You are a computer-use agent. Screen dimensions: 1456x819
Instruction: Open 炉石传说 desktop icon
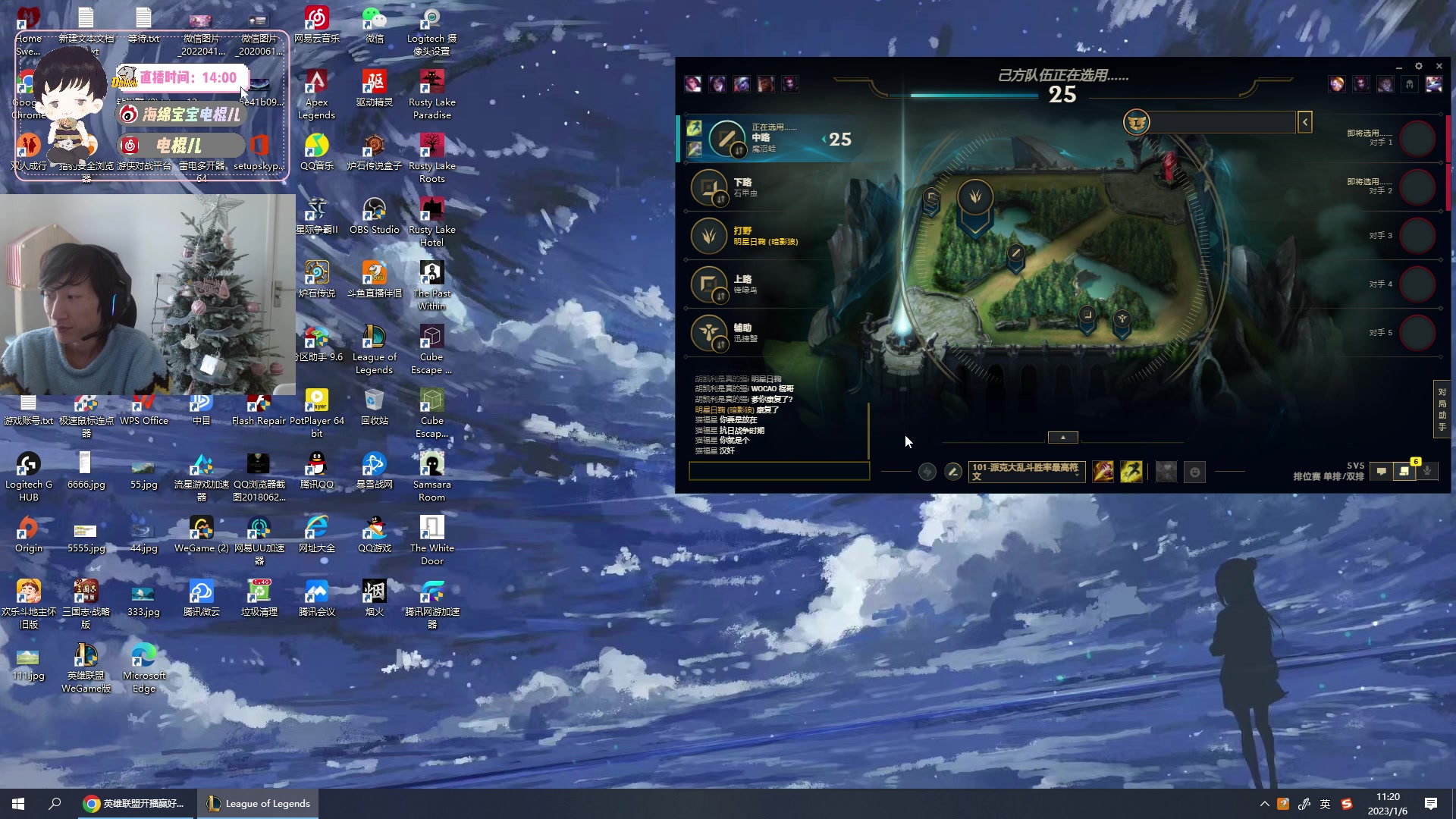[316, 280]
